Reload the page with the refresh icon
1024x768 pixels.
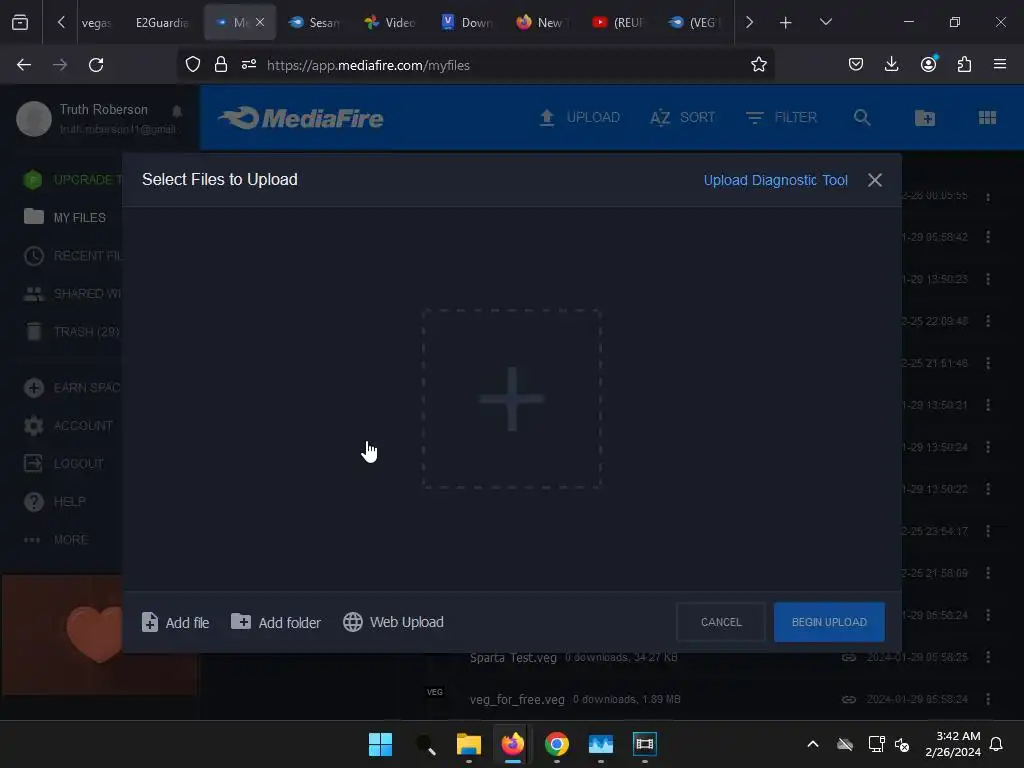pyautogui.click(x=96, y=65)
